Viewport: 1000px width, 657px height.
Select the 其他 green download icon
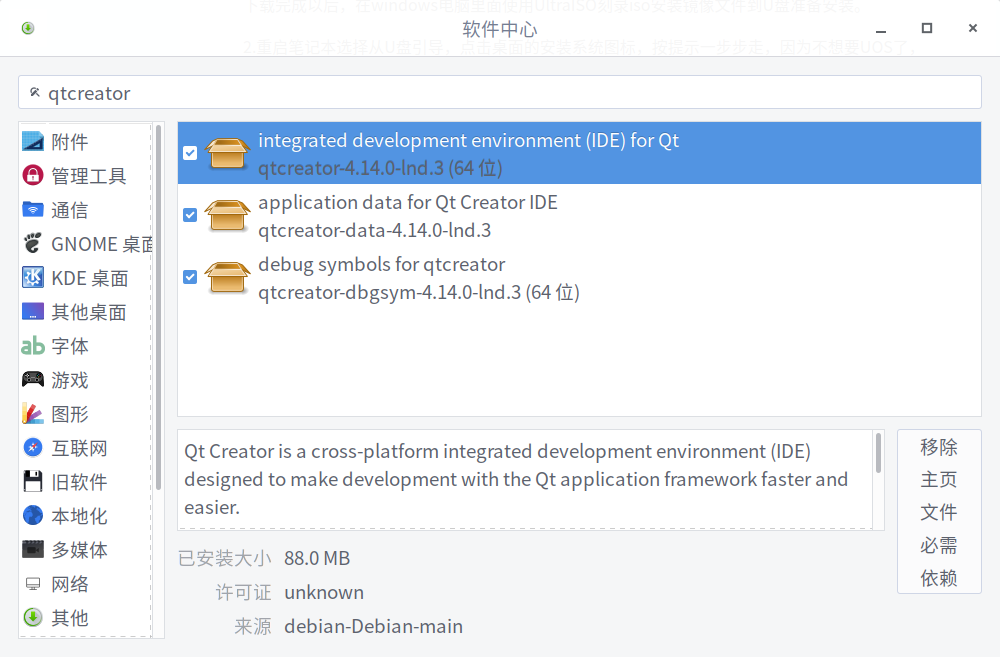point(33,617)
